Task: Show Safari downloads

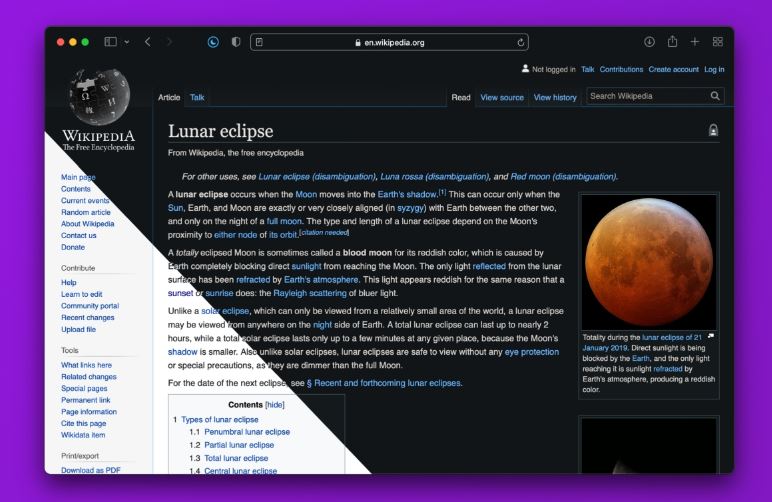Action: click(x=649, y=42)
